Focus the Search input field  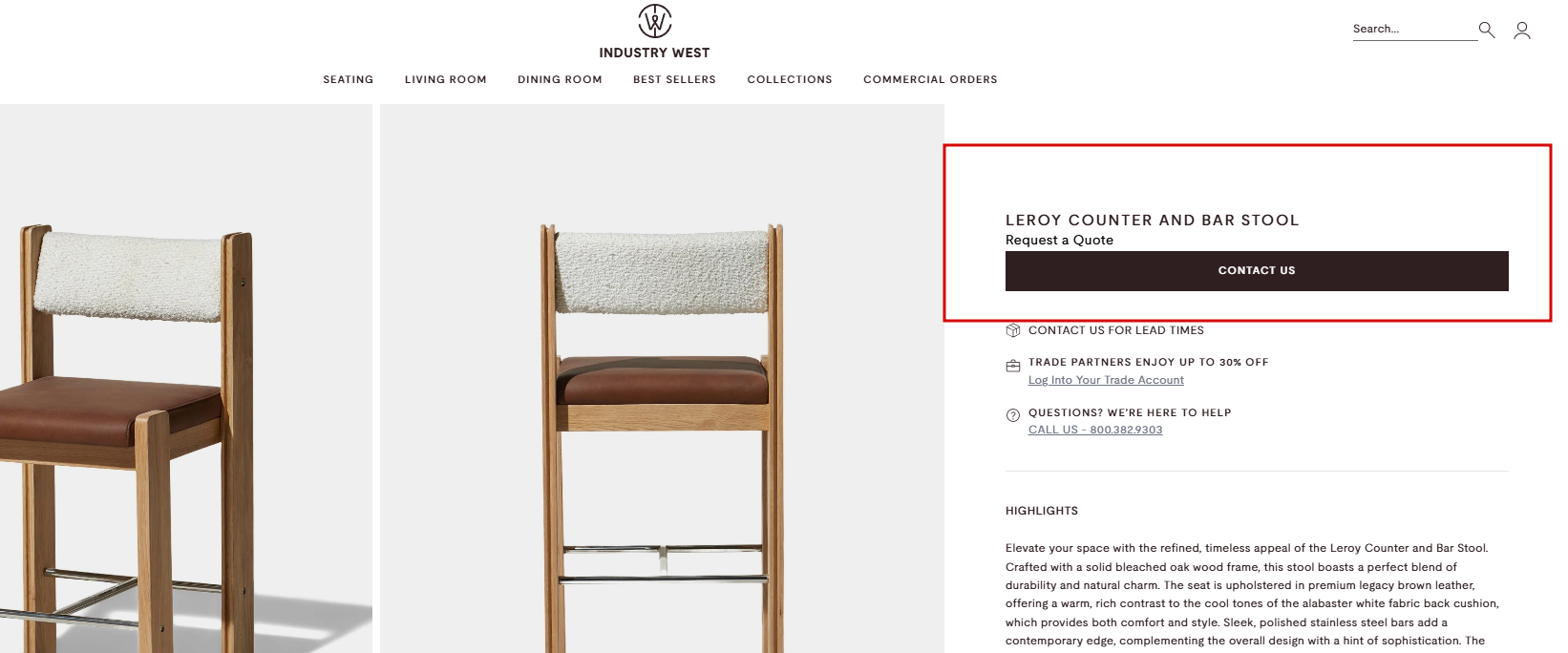pos(1414,30)
